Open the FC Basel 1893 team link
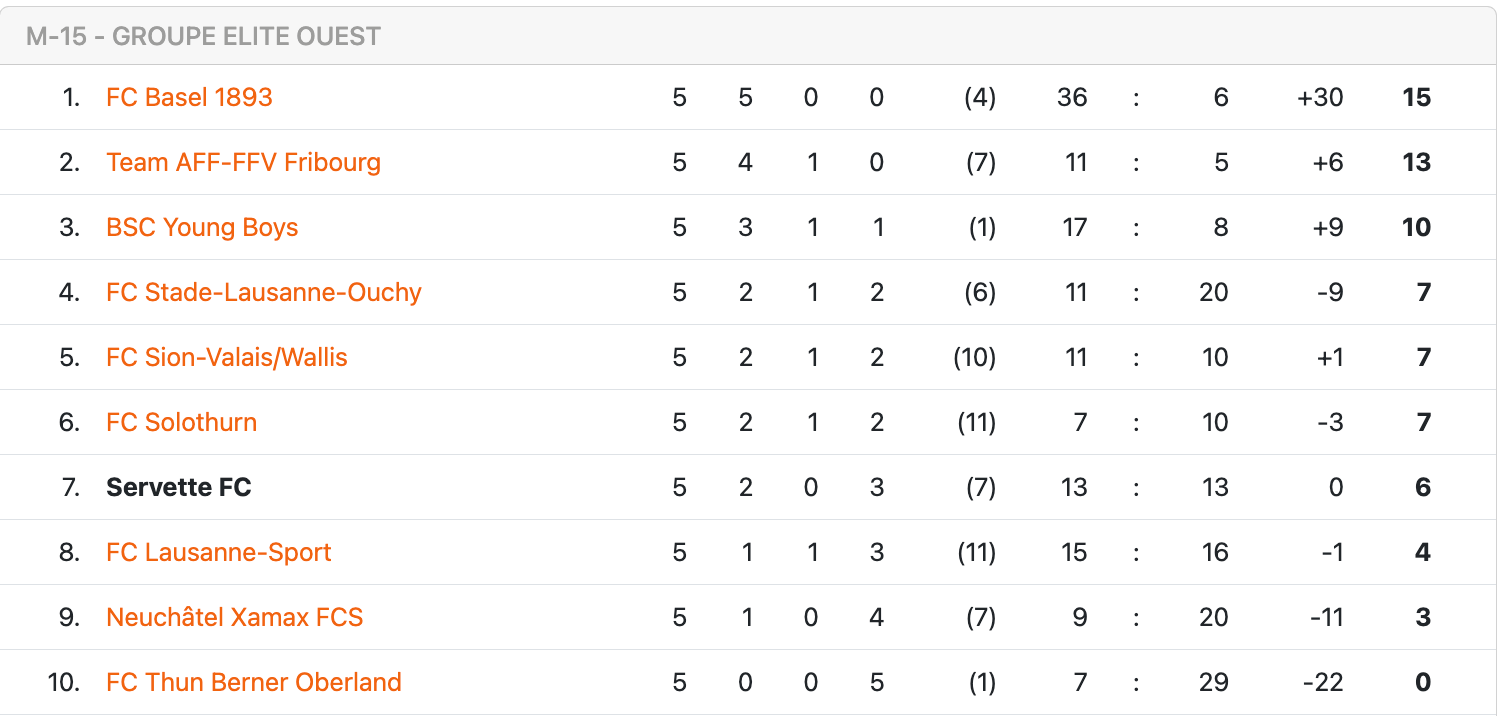This screenshot has width=1498, height=716. click(189, 97)
